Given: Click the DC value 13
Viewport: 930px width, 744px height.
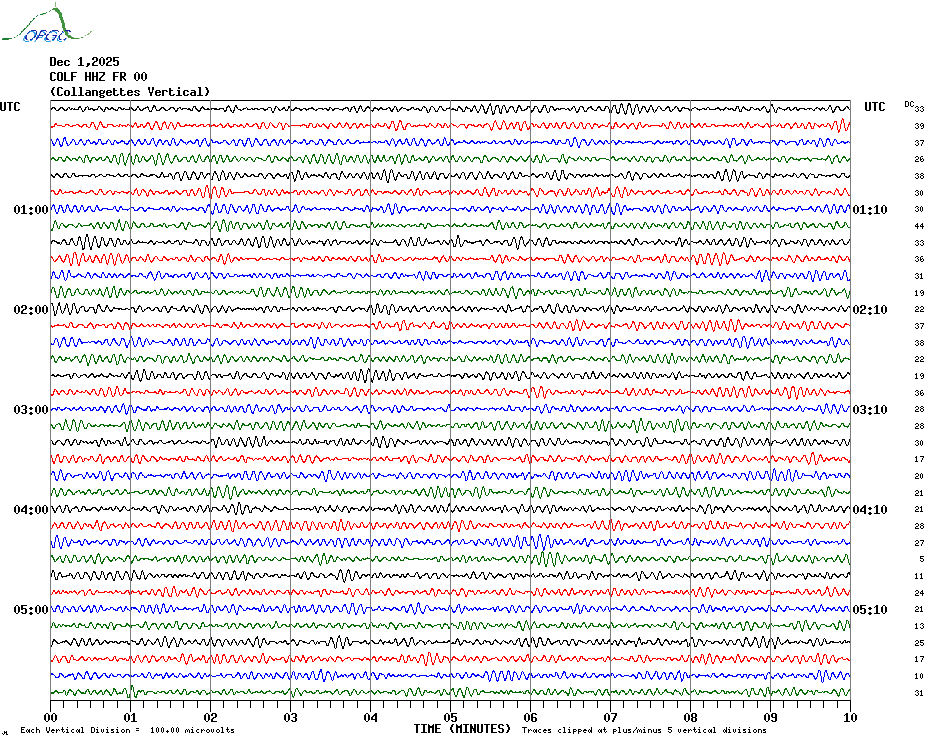Looking at the screenshot, I should point(919,626).
